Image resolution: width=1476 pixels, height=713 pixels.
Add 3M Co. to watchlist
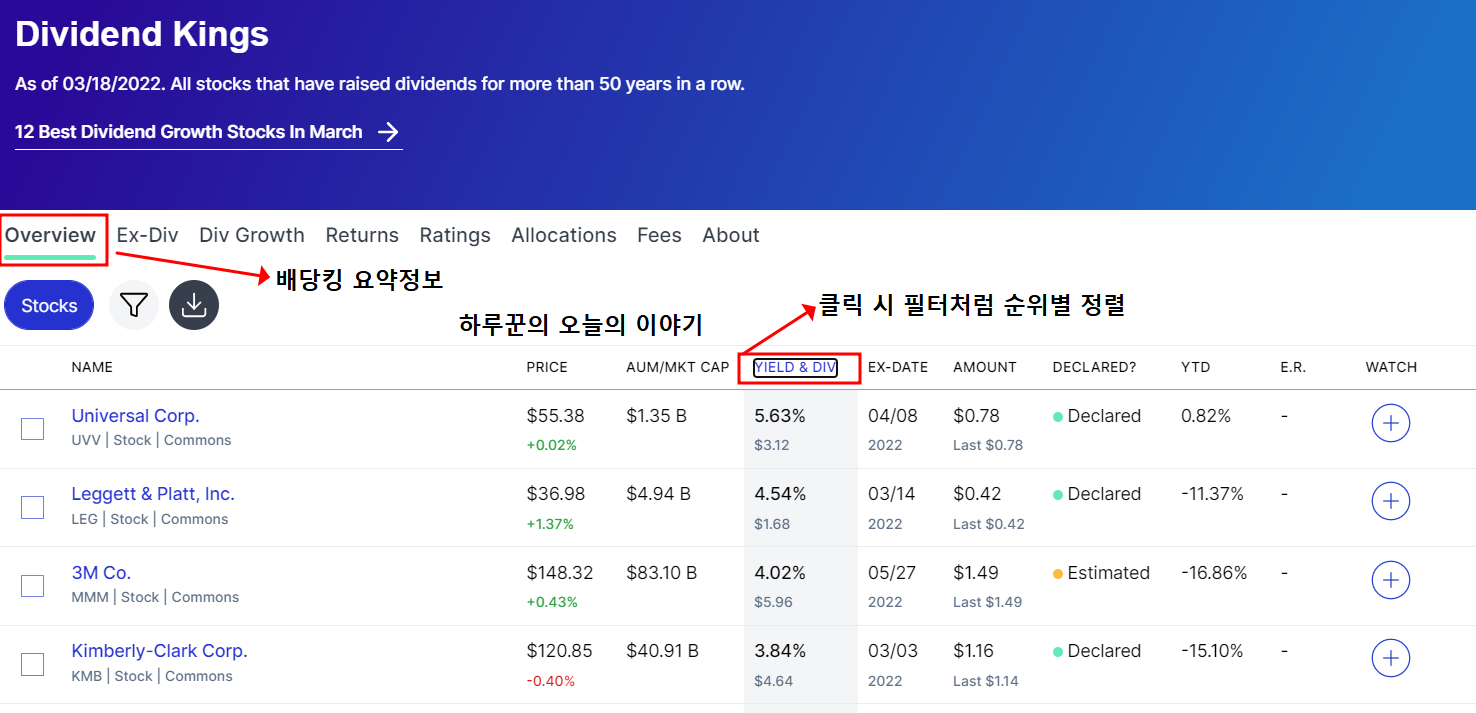pyautogui.click(x=1390, y=580)
